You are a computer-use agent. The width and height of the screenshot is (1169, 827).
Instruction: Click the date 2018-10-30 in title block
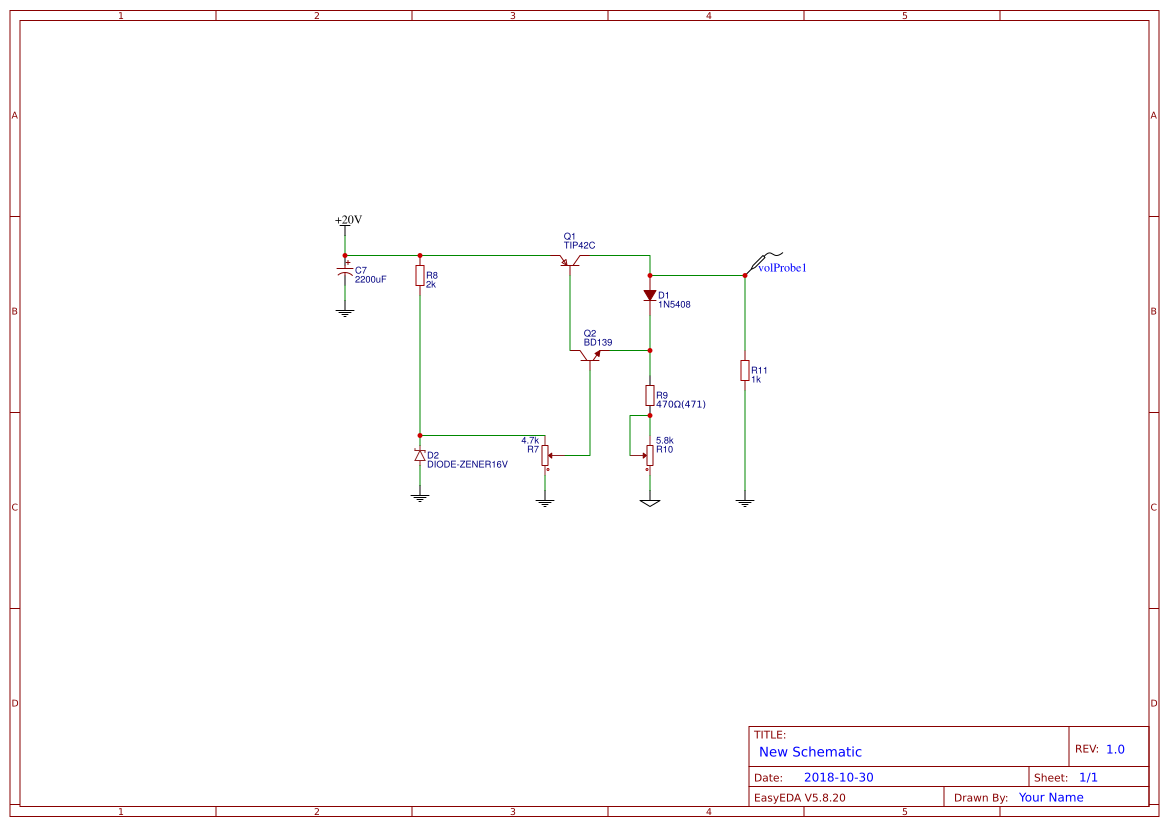[x=838, y=776]
